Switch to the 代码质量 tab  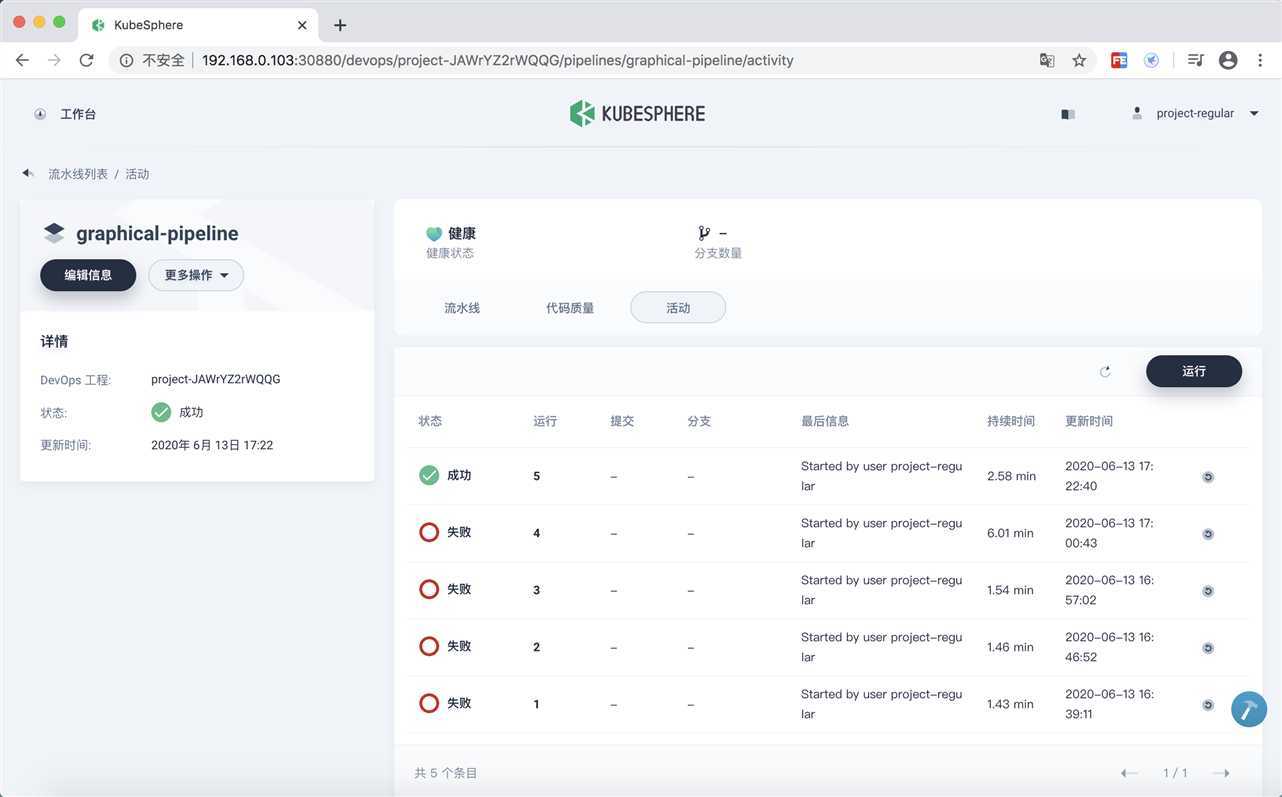[x=570, y=308]
